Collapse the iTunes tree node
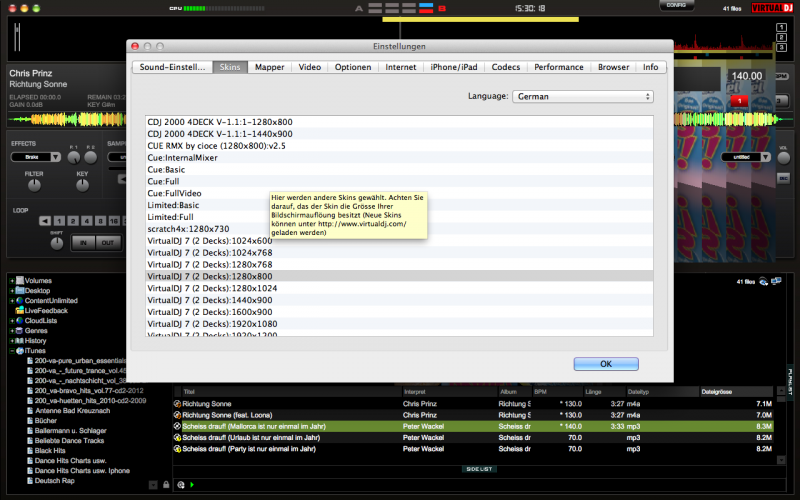The width and height of the screenshot is (800, 500). [11, 351]
